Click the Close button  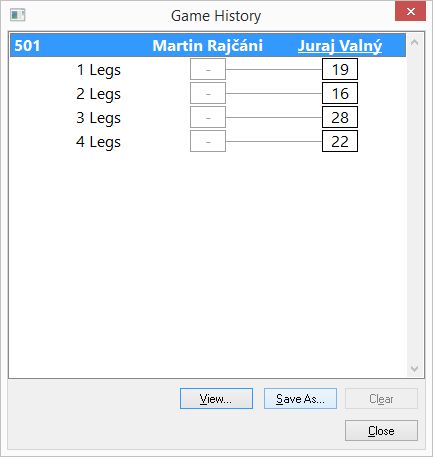point(381,430)
